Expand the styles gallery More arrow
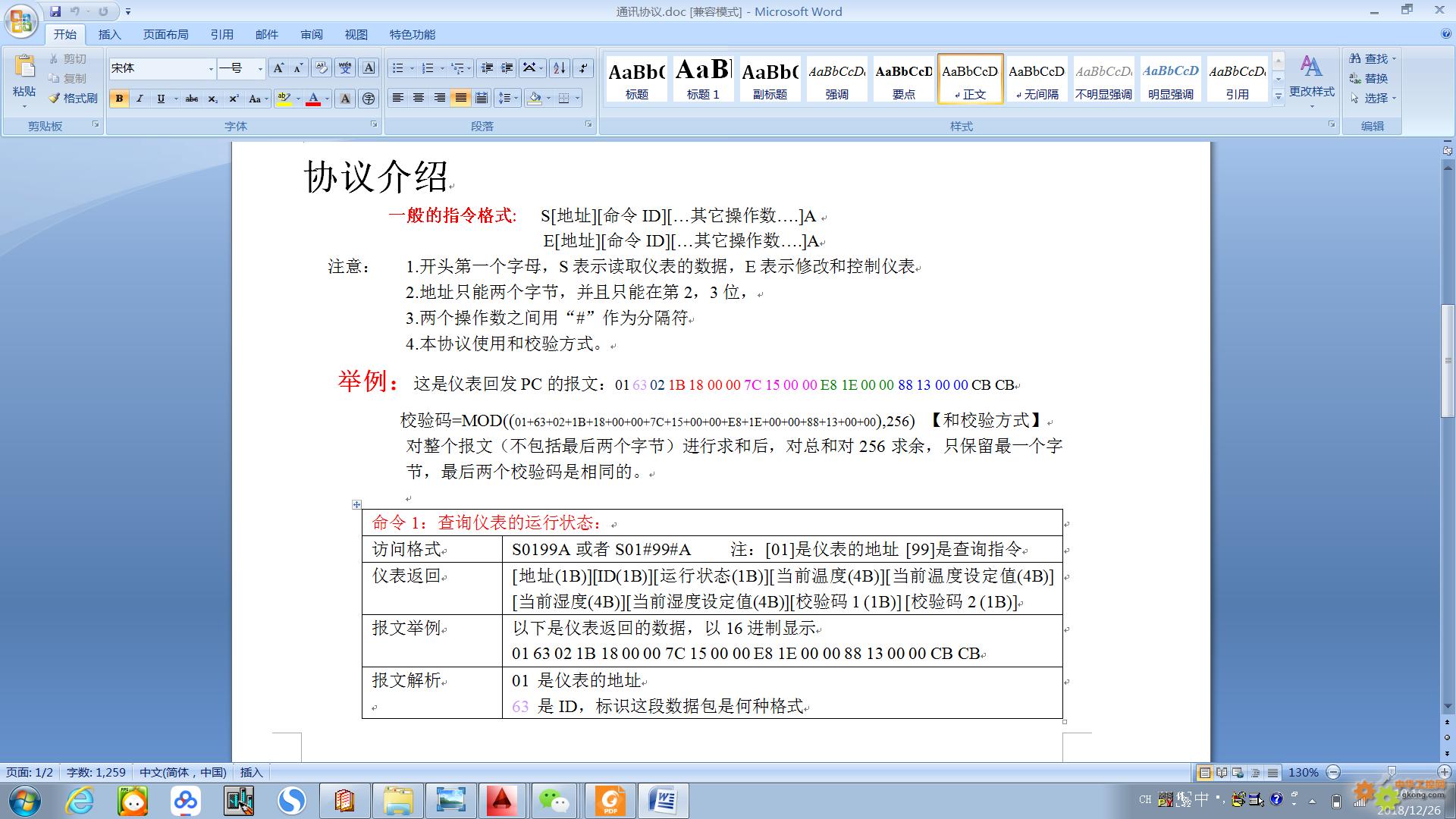Screen dimensions: 1456x819 point(1279,96)
